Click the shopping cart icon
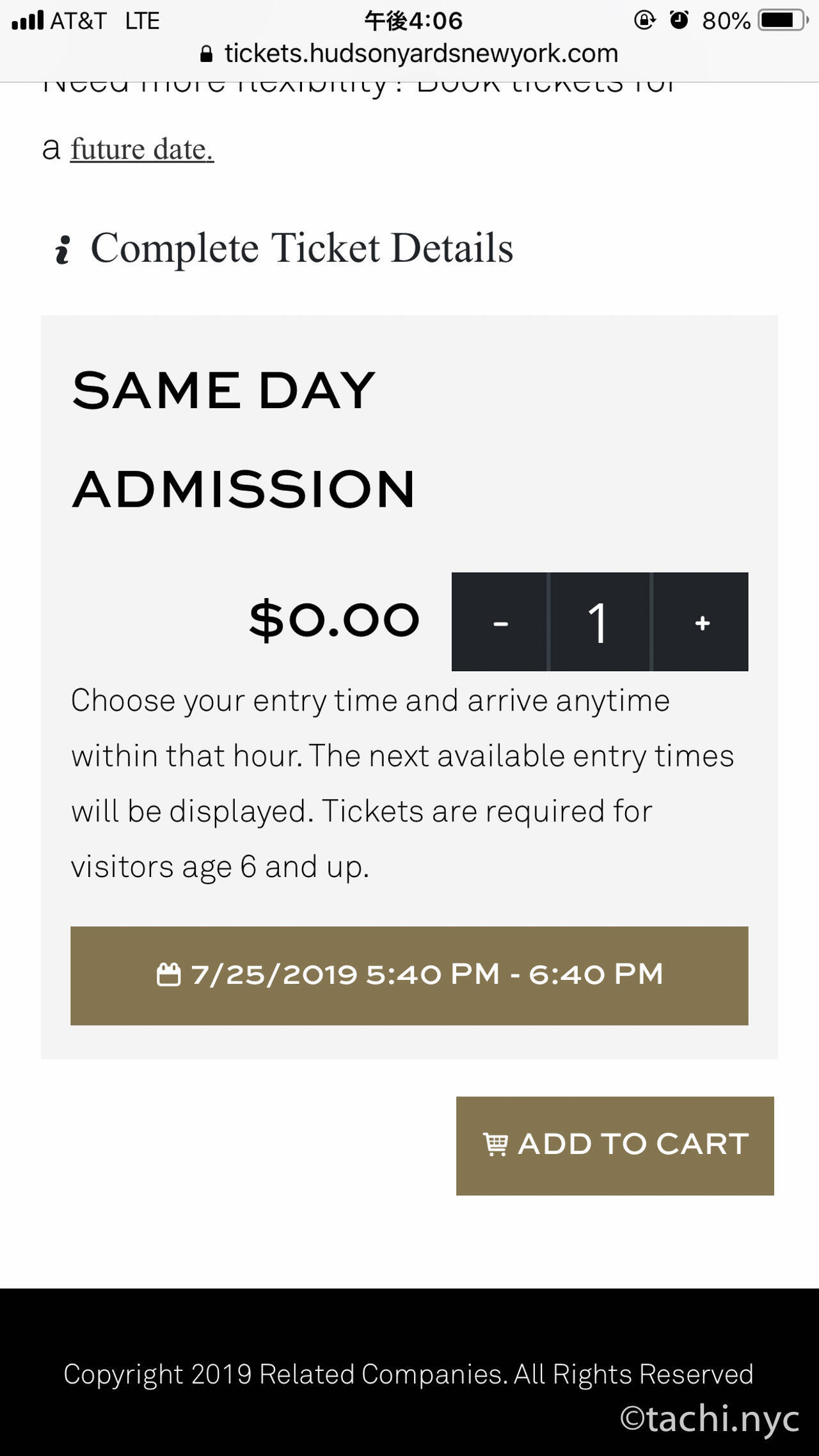The image size is (819, 1456). (495, 1144)
